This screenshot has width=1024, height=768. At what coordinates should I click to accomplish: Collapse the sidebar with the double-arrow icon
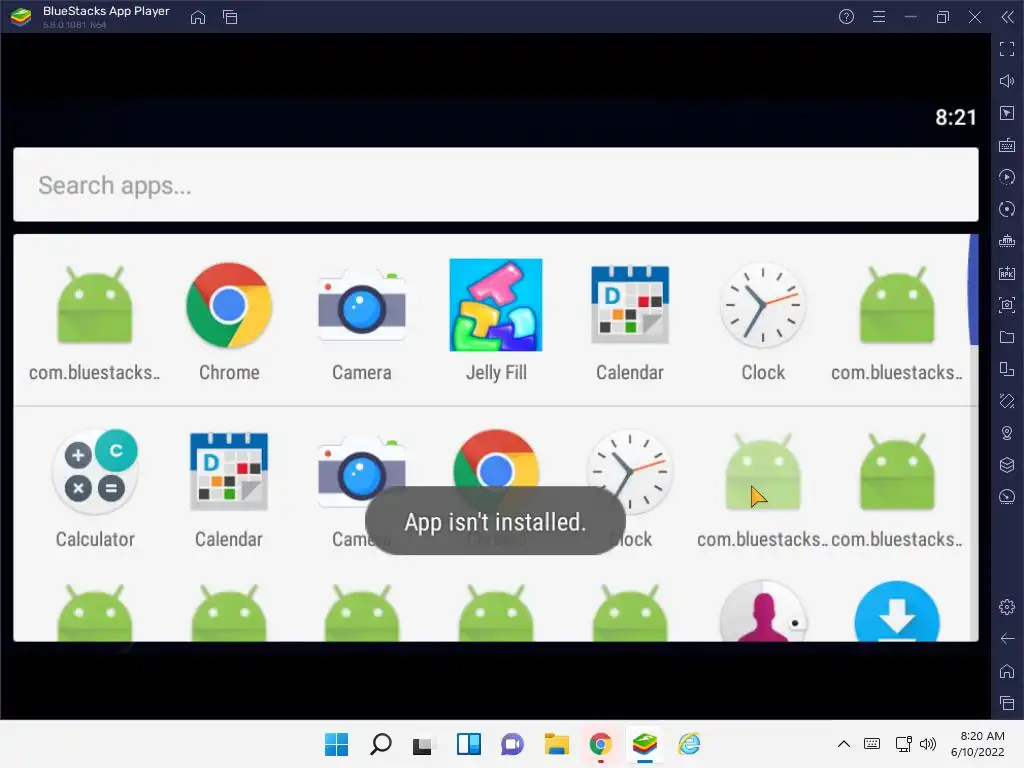(1007, 17)
